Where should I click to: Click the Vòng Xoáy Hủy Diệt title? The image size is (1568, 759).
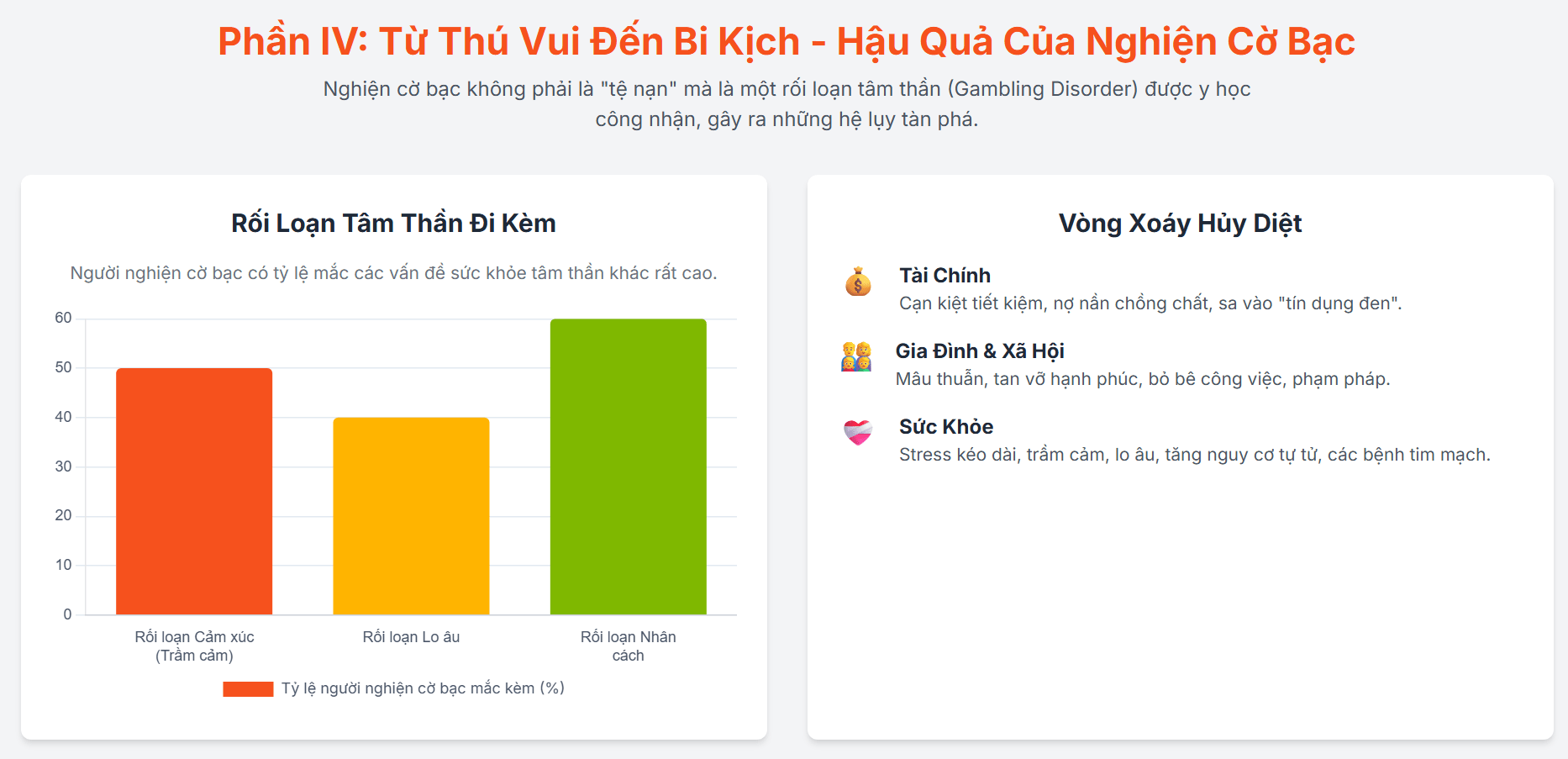pos(1180,224)
